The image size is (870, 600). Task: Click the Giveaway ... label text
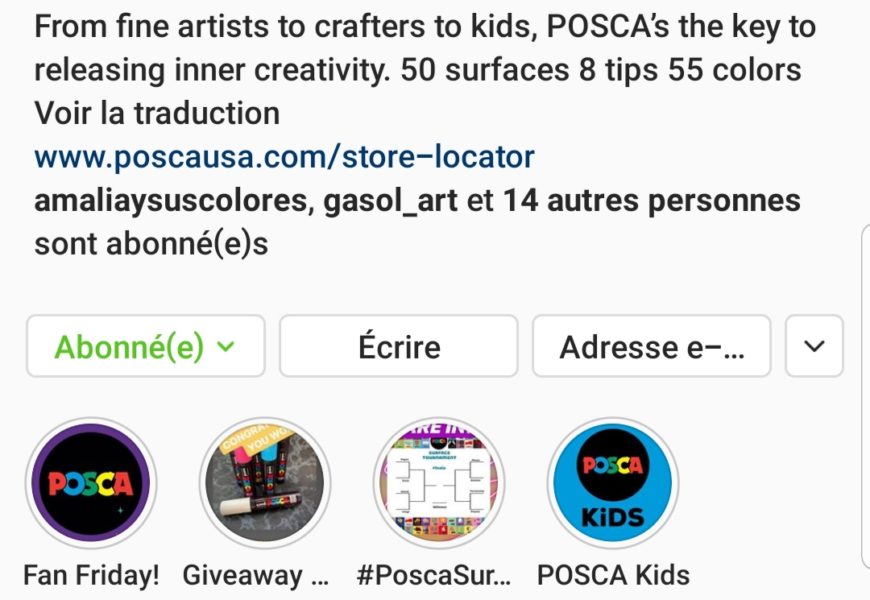click(256, 575)
